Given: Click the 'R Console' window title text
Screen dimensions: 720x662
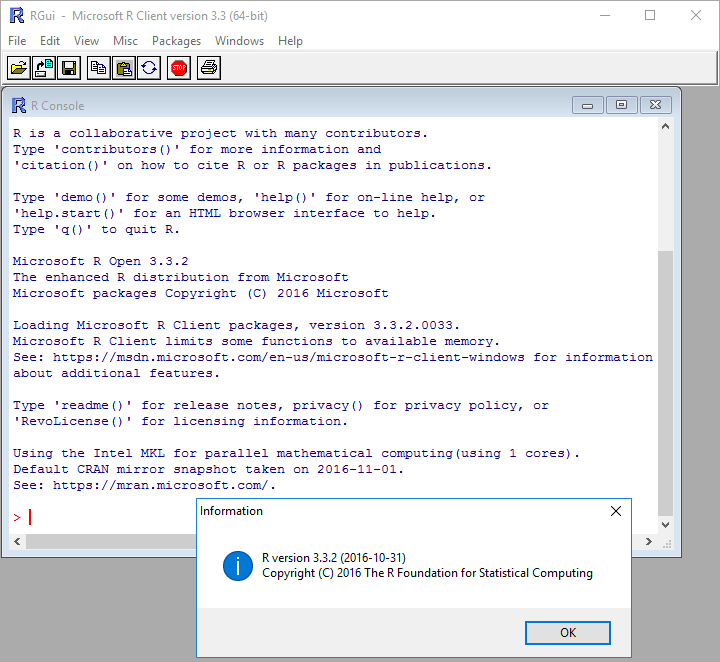Looking at the screenshot, I should click(x=57, y=106).
